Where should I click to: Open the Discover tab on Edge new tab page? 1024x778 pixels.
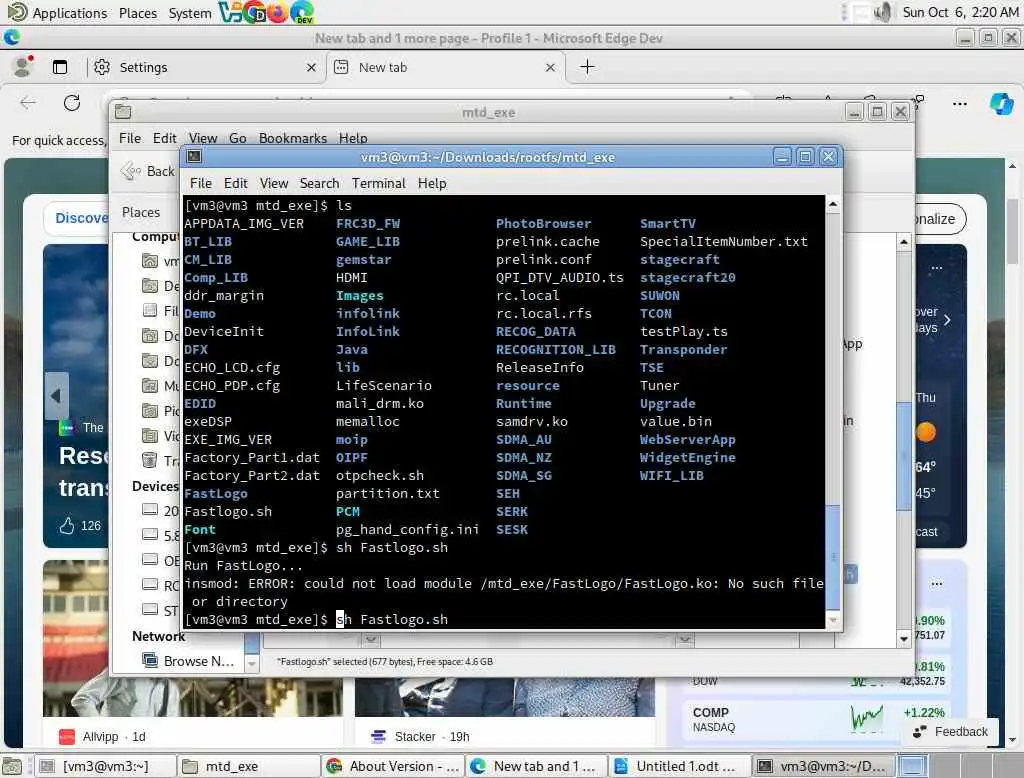pyautogui.click(x=81, y=218)
